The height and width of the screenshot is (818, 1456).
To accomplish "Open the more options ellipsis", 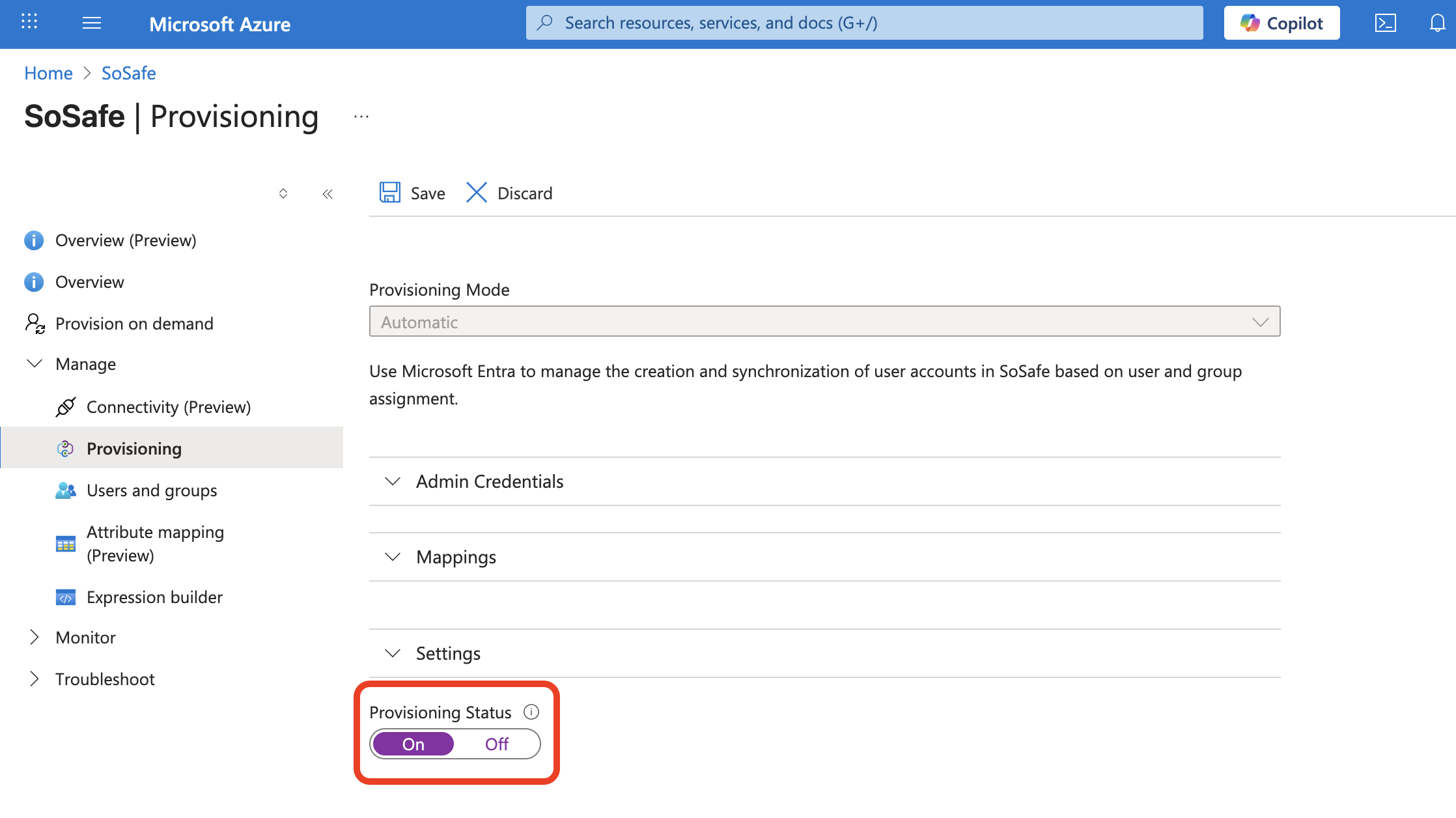I will click(x=361, y=117).
